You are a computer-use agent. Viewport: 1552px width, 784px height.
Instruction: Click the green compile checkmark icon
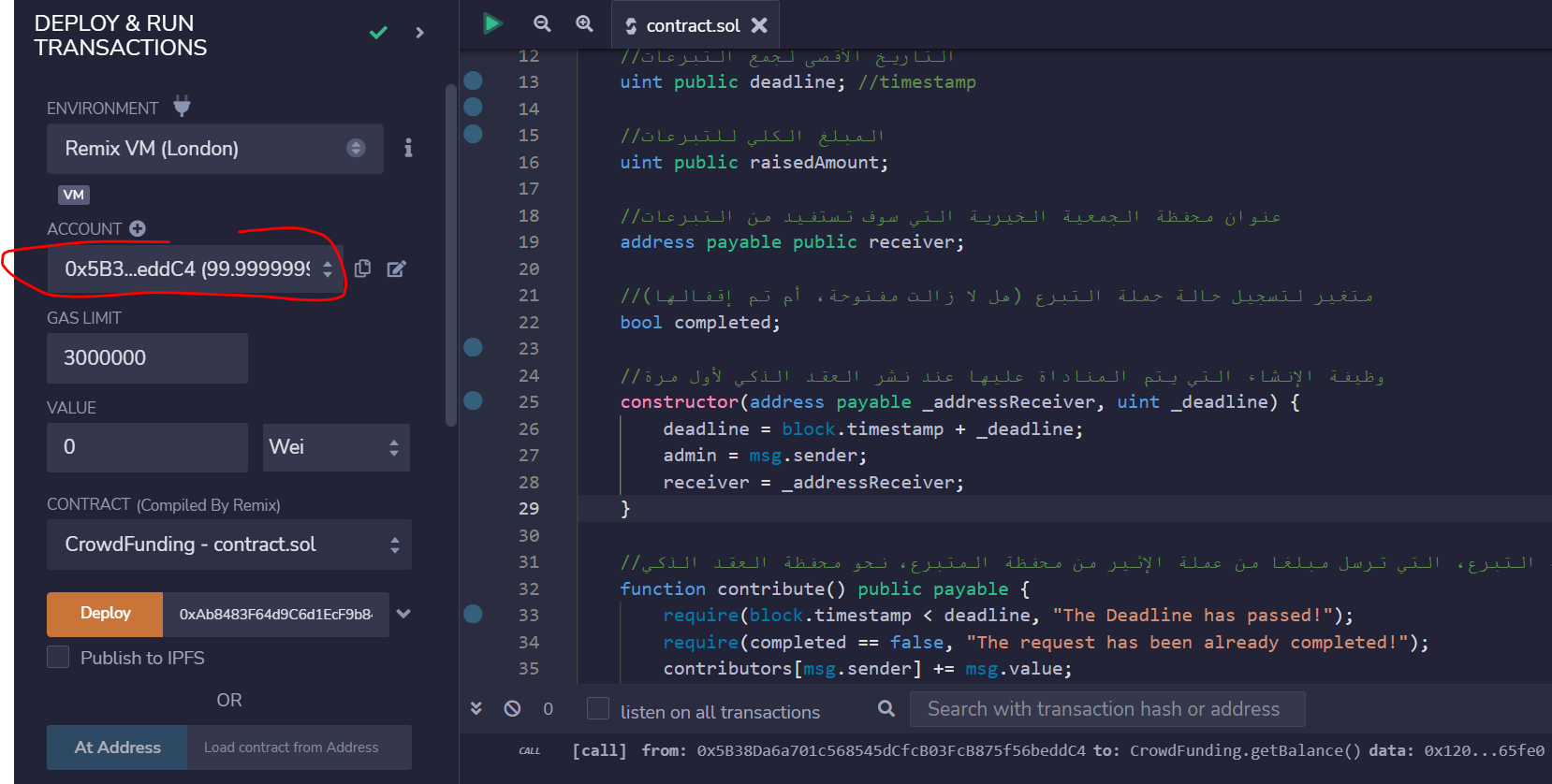[378, 33]
